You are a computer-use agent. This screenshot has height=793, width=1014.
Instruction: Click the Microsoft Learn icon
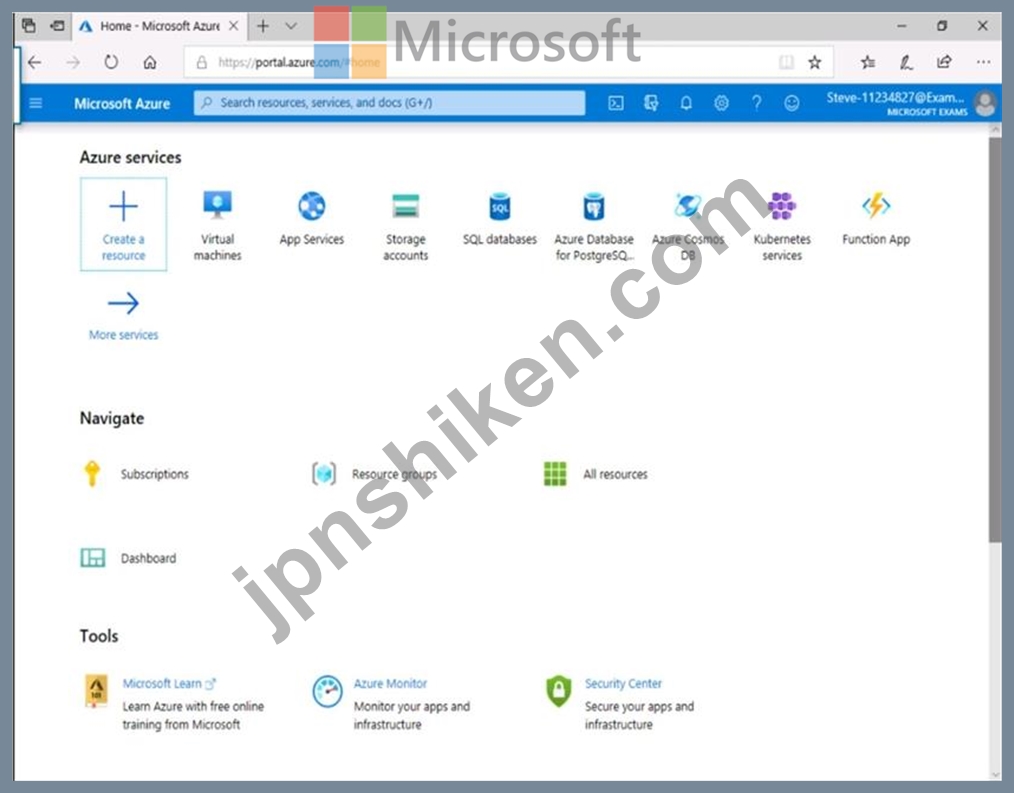96,691
